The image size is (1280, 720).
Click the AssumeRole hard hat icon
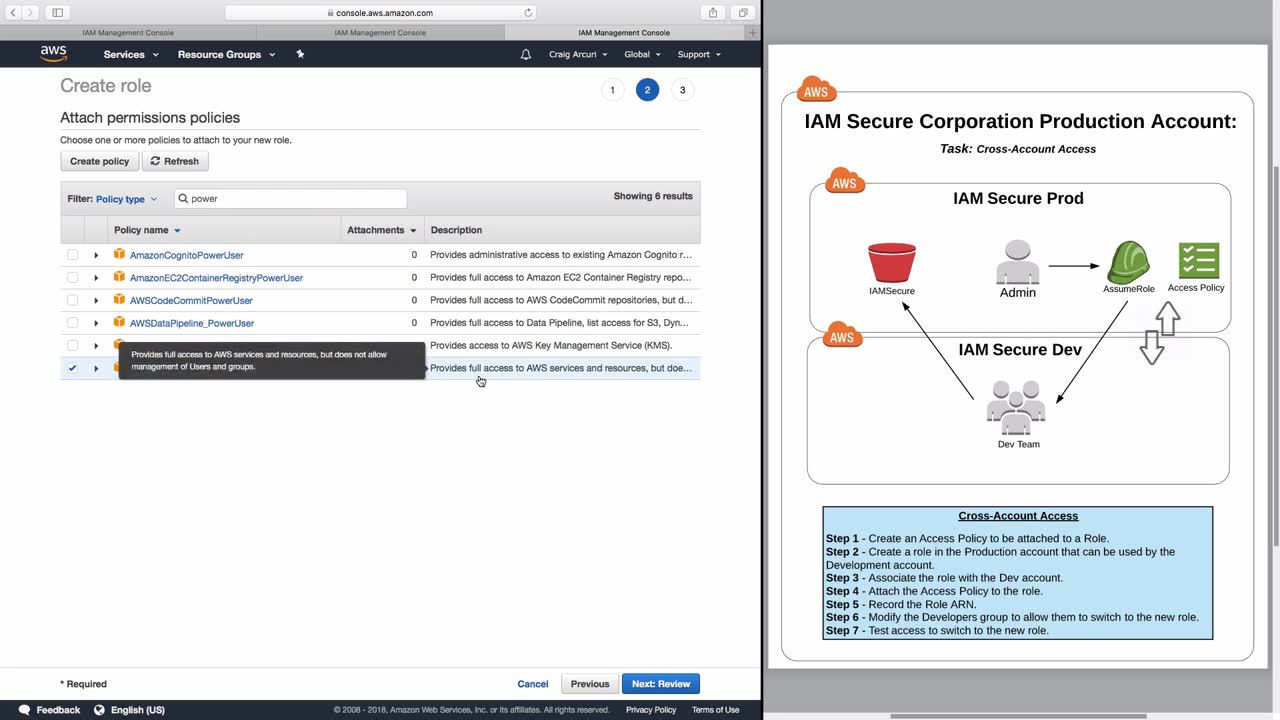1128,261
